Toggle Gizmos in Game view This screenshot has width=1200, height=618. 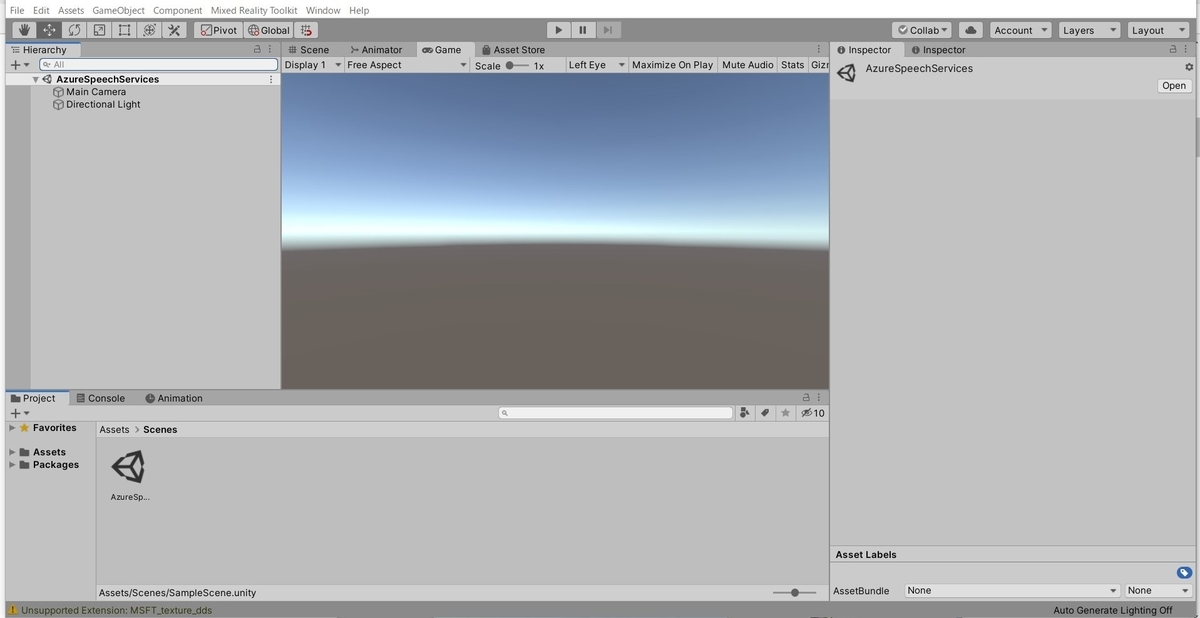pyautogui.click(x=819, y=65)
